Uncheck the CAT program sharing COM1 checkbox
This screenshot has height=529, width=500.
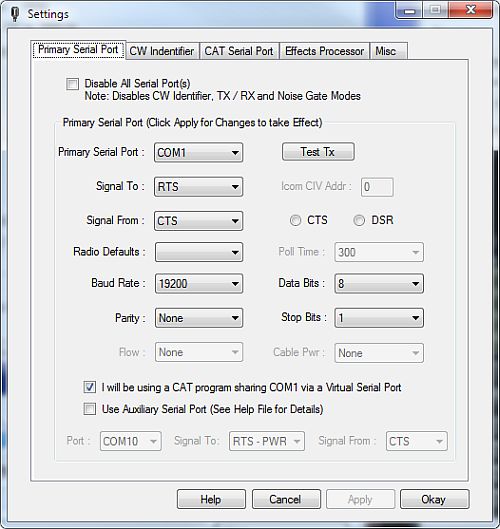tap(90, 387)
